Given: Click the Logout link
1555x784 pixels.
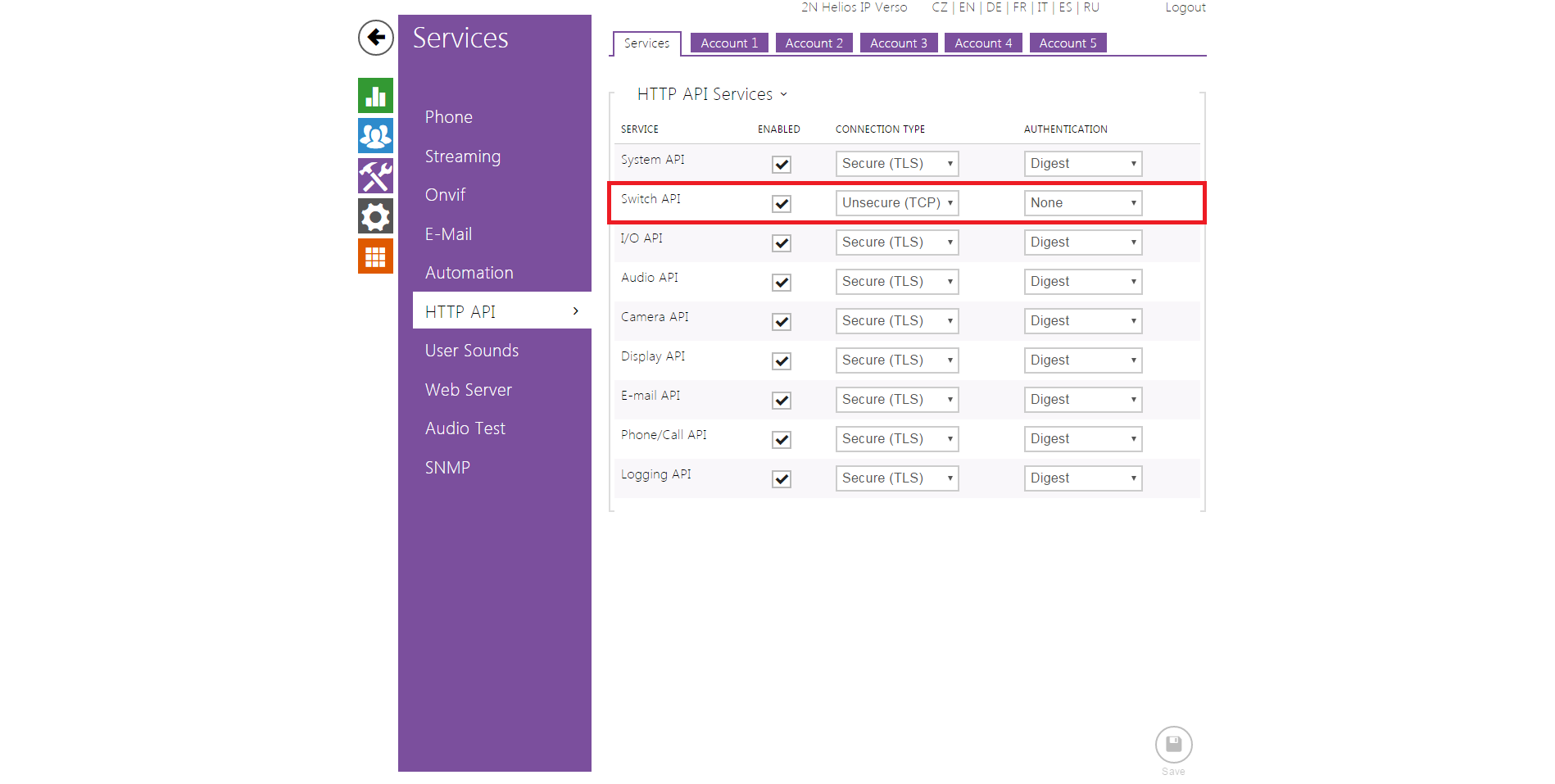Looking at the screenshot, I should coord(1185,7).
